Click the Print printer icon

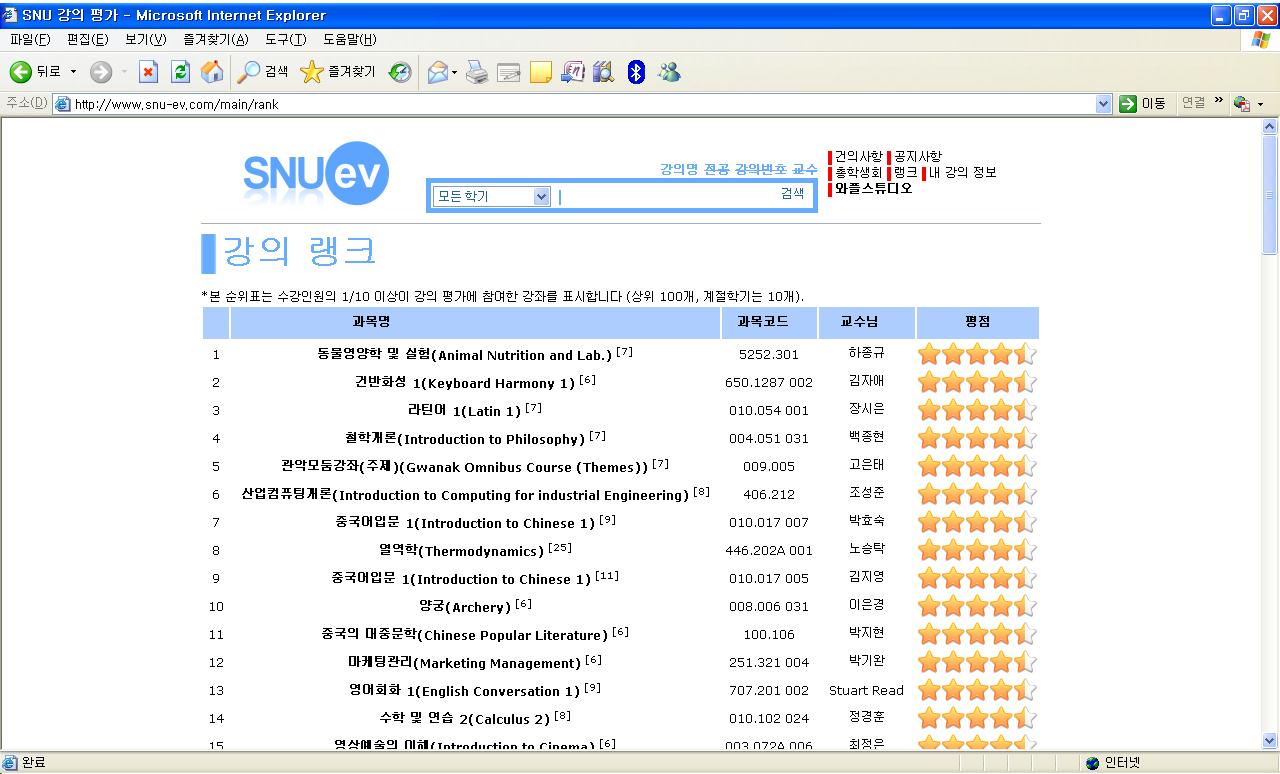coord(477,72)
